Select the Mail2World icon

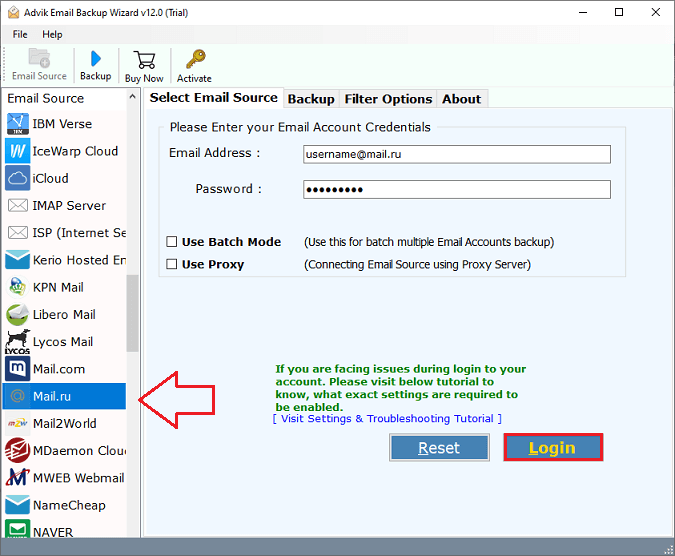click(x=18, y=423)
